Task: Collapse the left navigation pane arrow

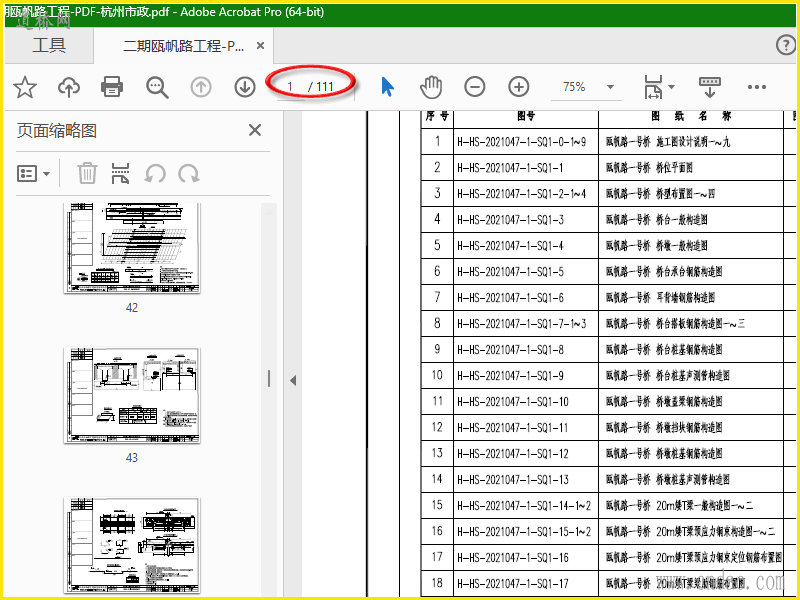Action: pos(293,381)
